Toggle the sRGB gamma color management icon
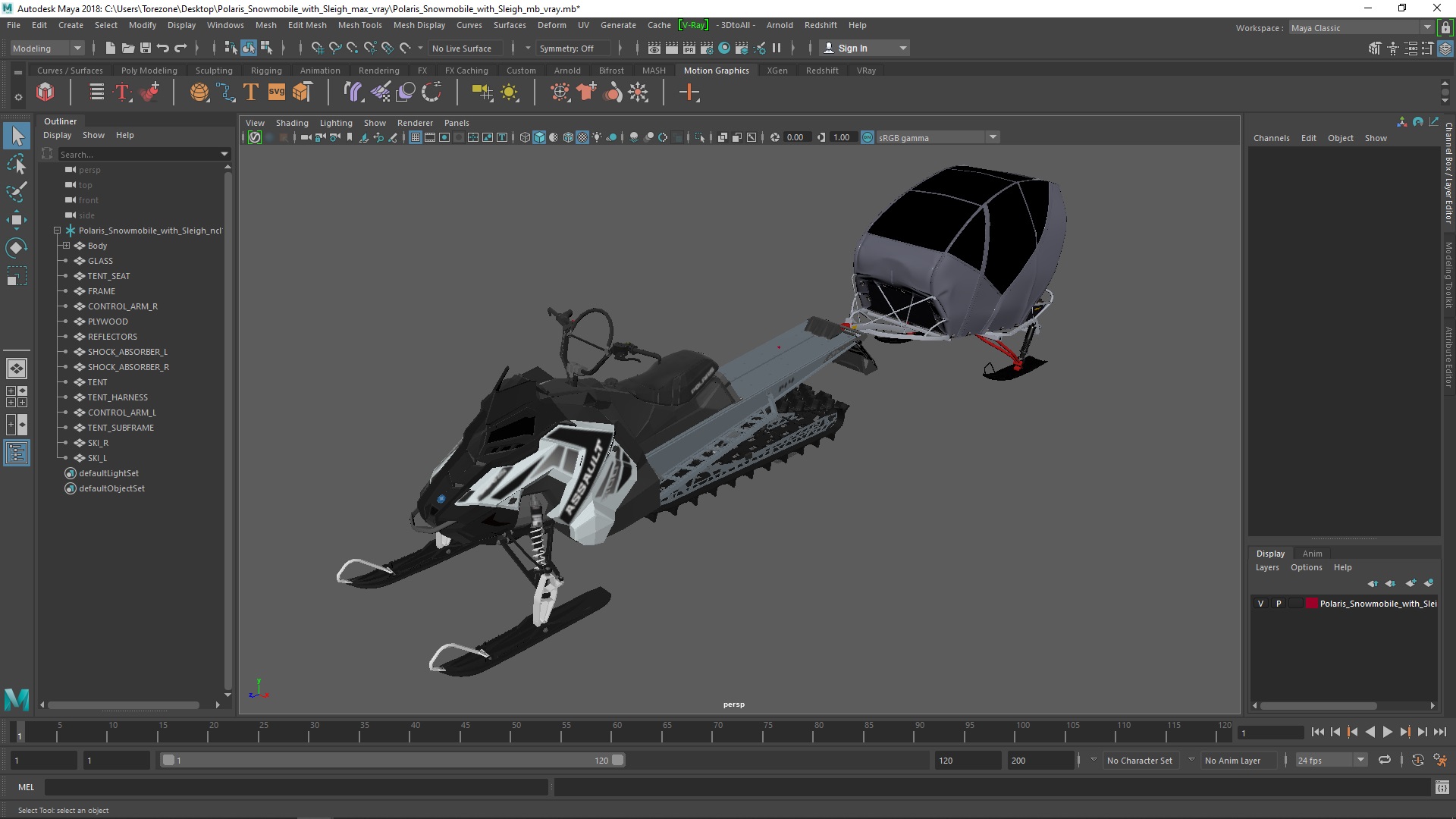 [x=868, y=137]
